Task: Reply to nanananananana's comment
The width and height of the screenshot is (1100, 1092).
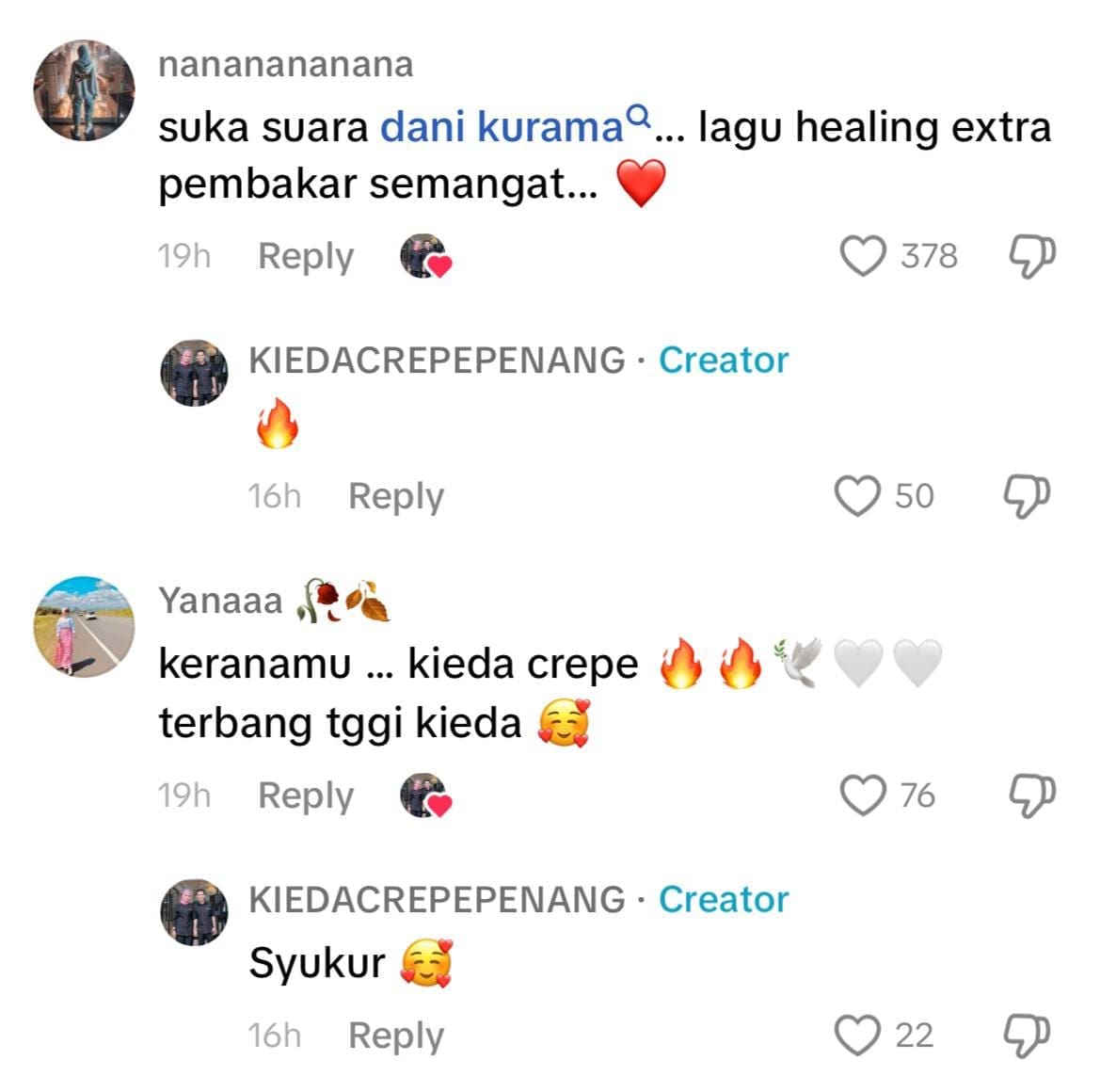Action: 306,256
